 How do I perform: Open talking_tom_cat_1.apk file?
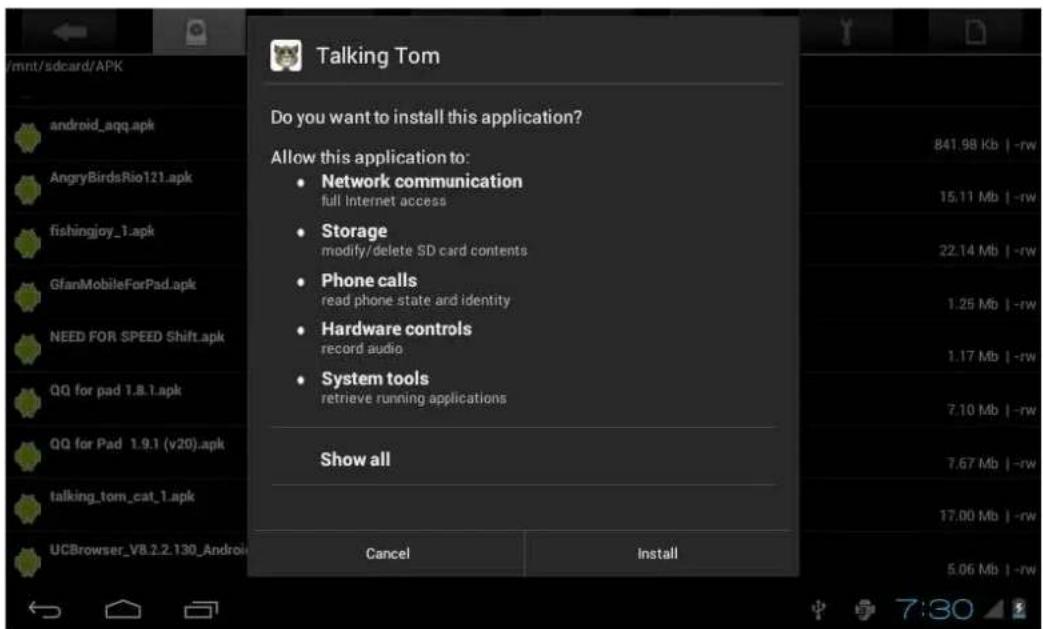pyautogui.click(x=122, y=497)
